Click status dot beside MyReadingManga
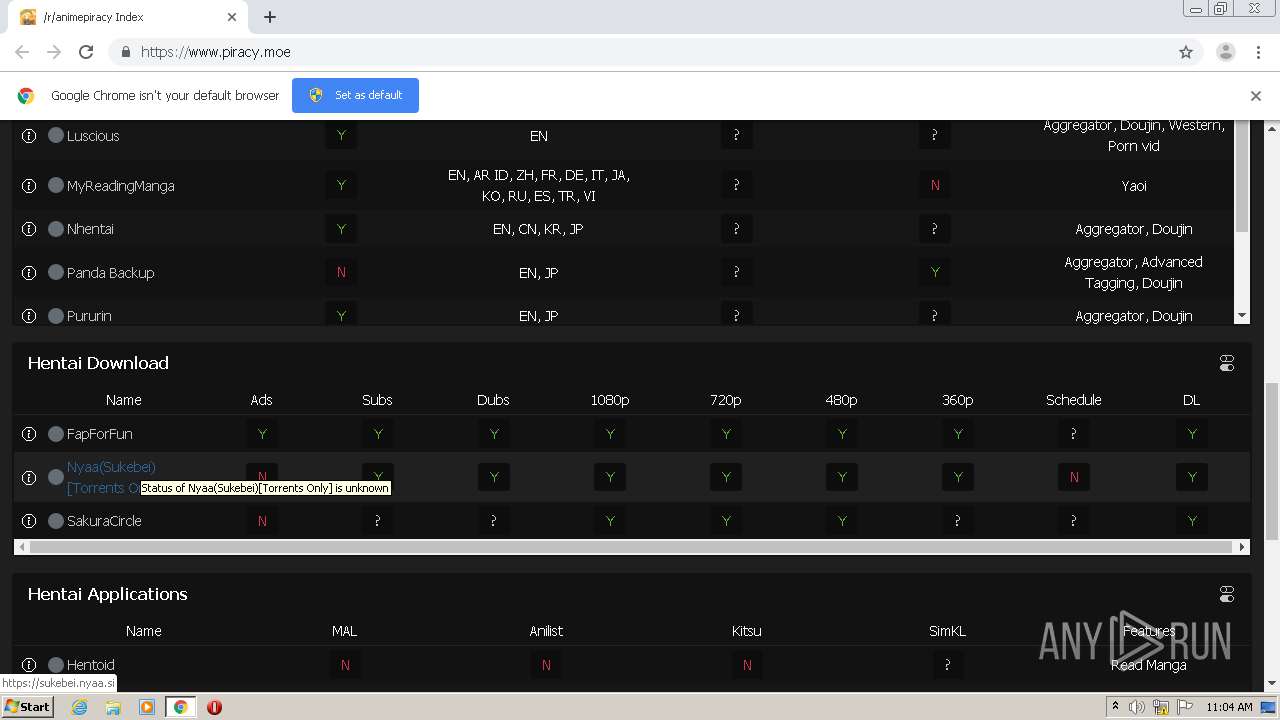 [56, 186]
